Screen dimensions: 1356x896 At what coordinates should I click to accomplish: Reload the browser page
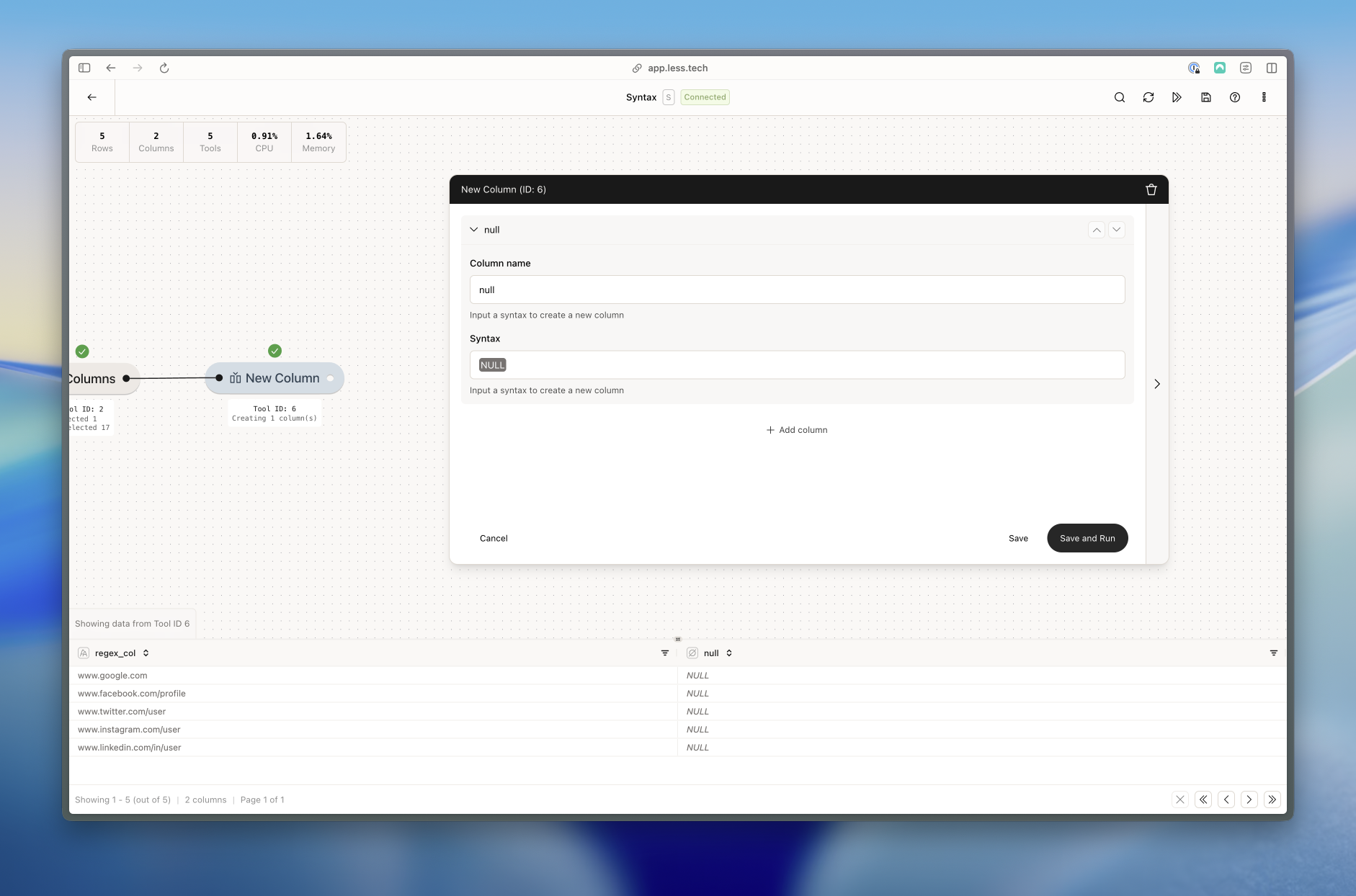164,68
